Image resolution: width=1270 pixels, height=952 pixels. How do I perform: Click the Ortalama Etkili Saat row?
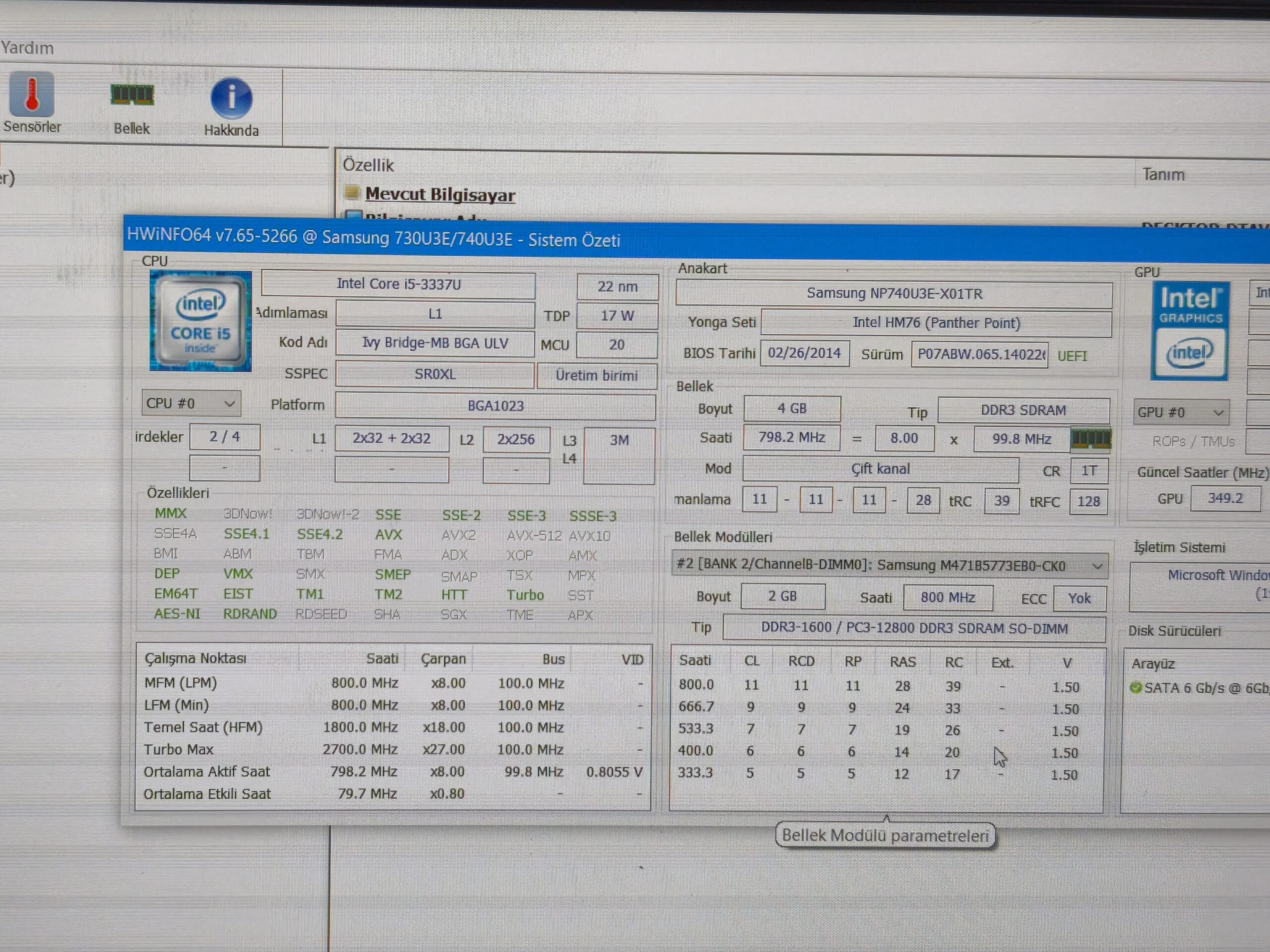[x=393, y=794]
